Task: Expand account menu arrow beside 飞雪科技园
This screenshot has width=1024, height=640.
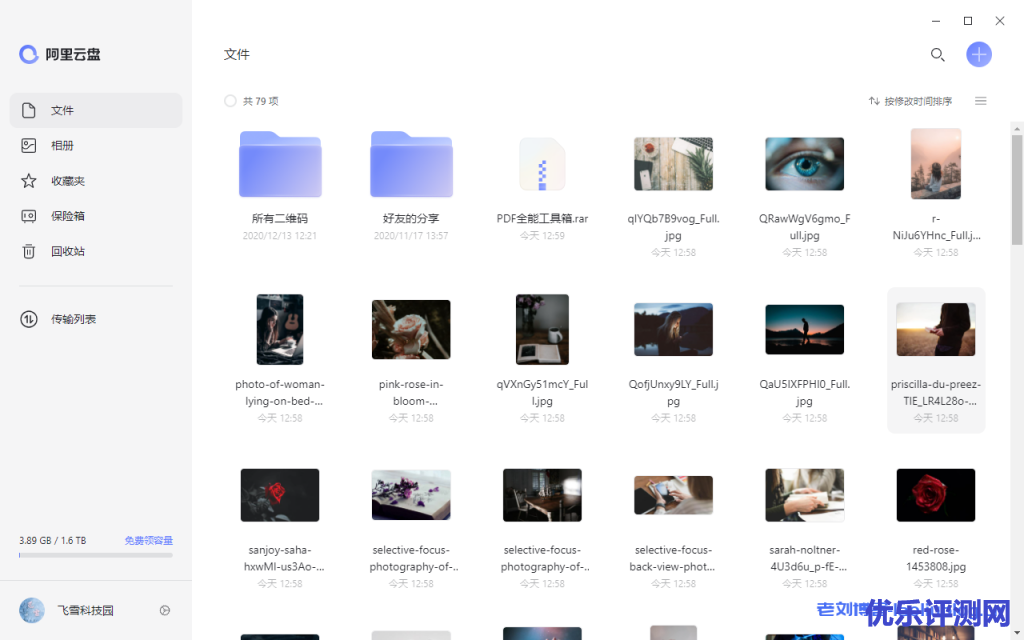Action: pos(165,610)
